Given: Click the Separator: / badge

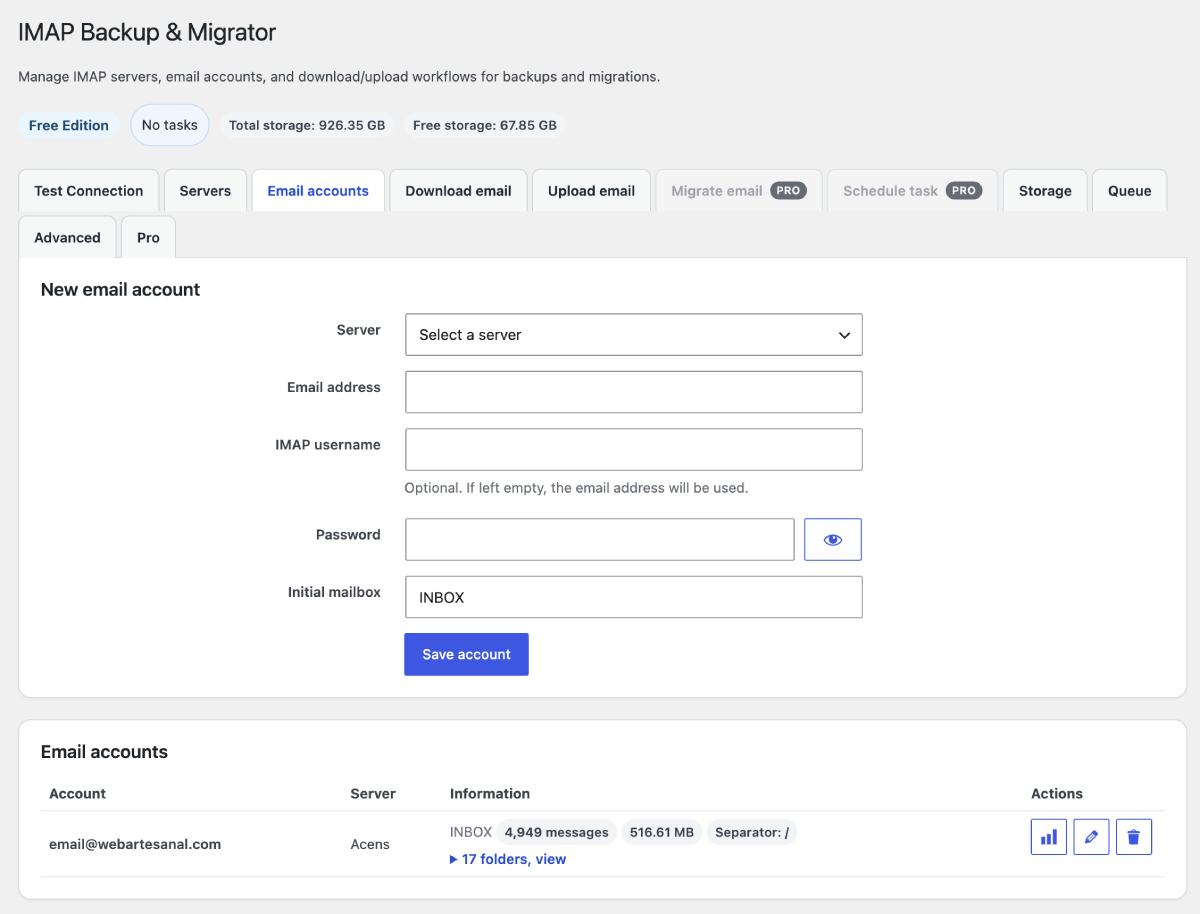Looking at the screenshot, I should click(752, 832).
